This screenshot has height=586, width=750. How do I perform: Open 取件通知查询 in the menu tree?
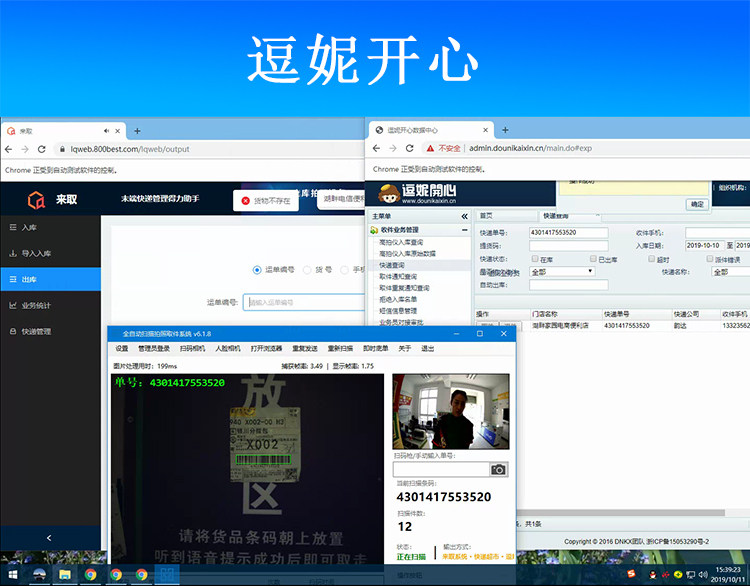click(x=398, y=276)
